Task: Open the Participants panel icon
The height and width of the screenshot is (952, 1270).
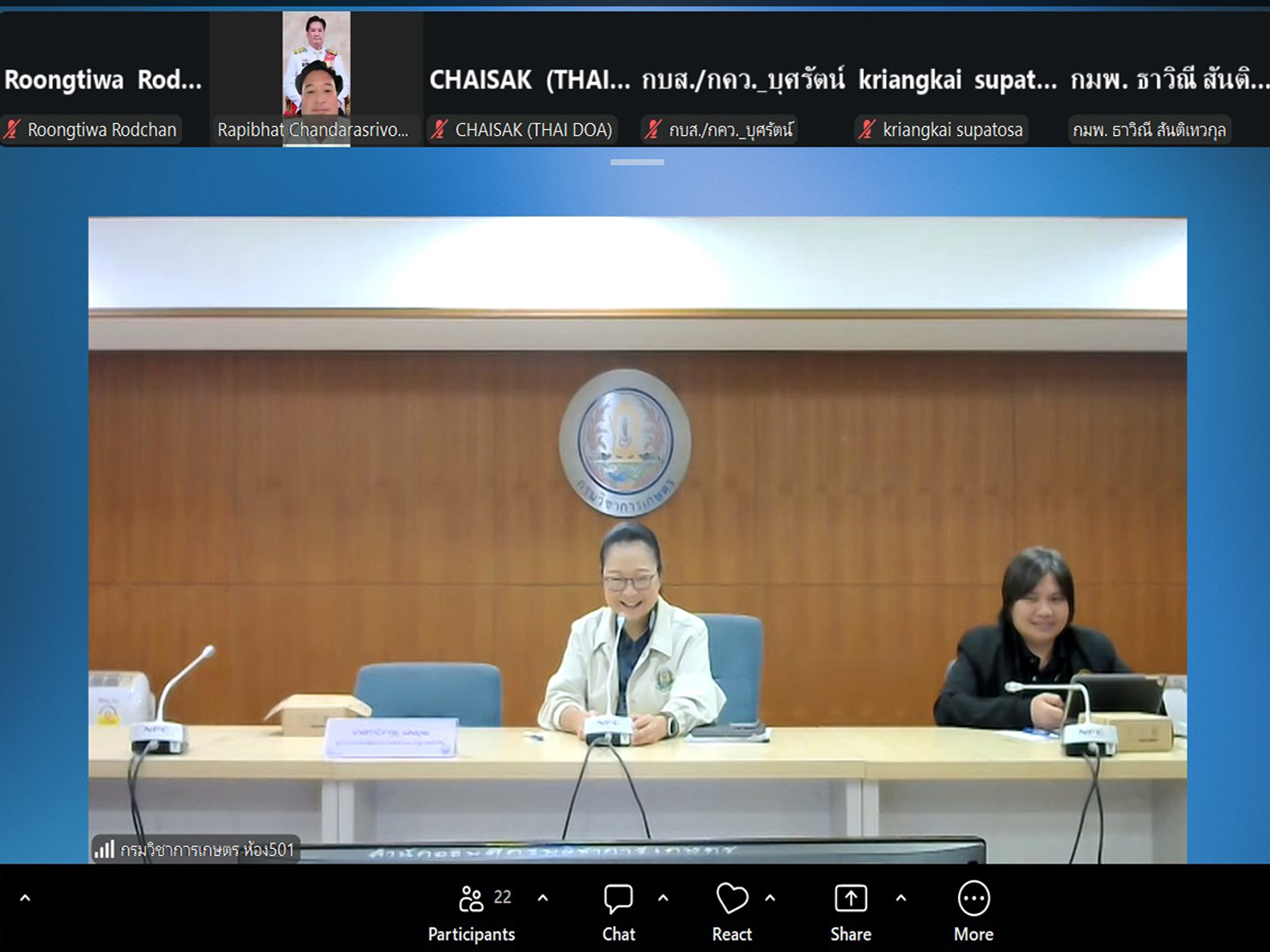Action: [471, 899]
